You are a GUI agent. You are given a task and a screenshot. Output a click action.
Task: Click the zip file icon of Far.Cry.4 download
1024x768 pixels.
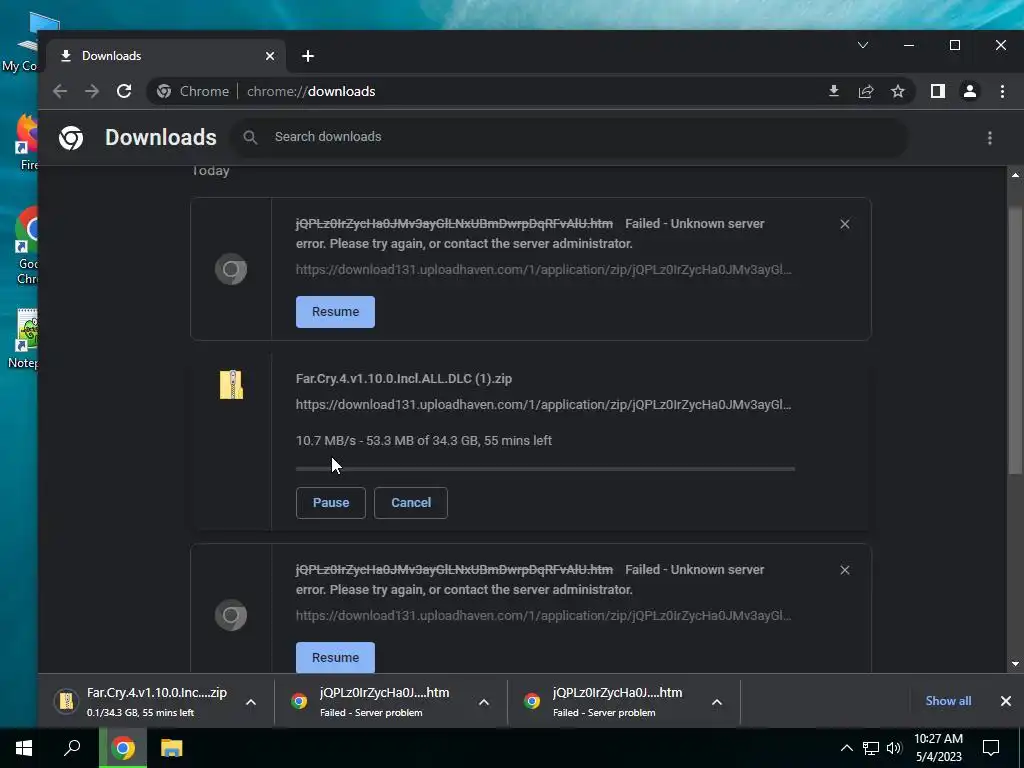pos(231,385)
